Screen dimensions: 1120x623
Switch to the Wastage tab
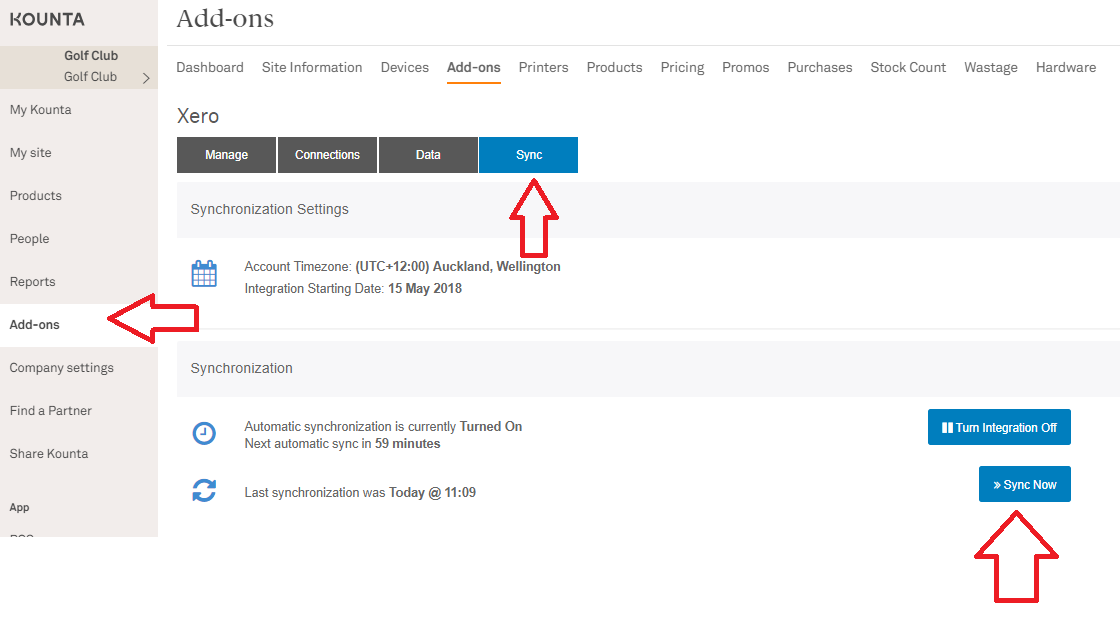(991, 67)
